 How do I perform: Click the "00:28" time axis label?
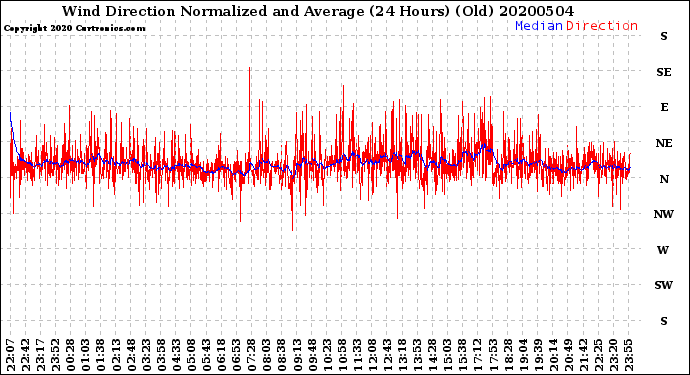pyautogui.click(x=71, y=355)
